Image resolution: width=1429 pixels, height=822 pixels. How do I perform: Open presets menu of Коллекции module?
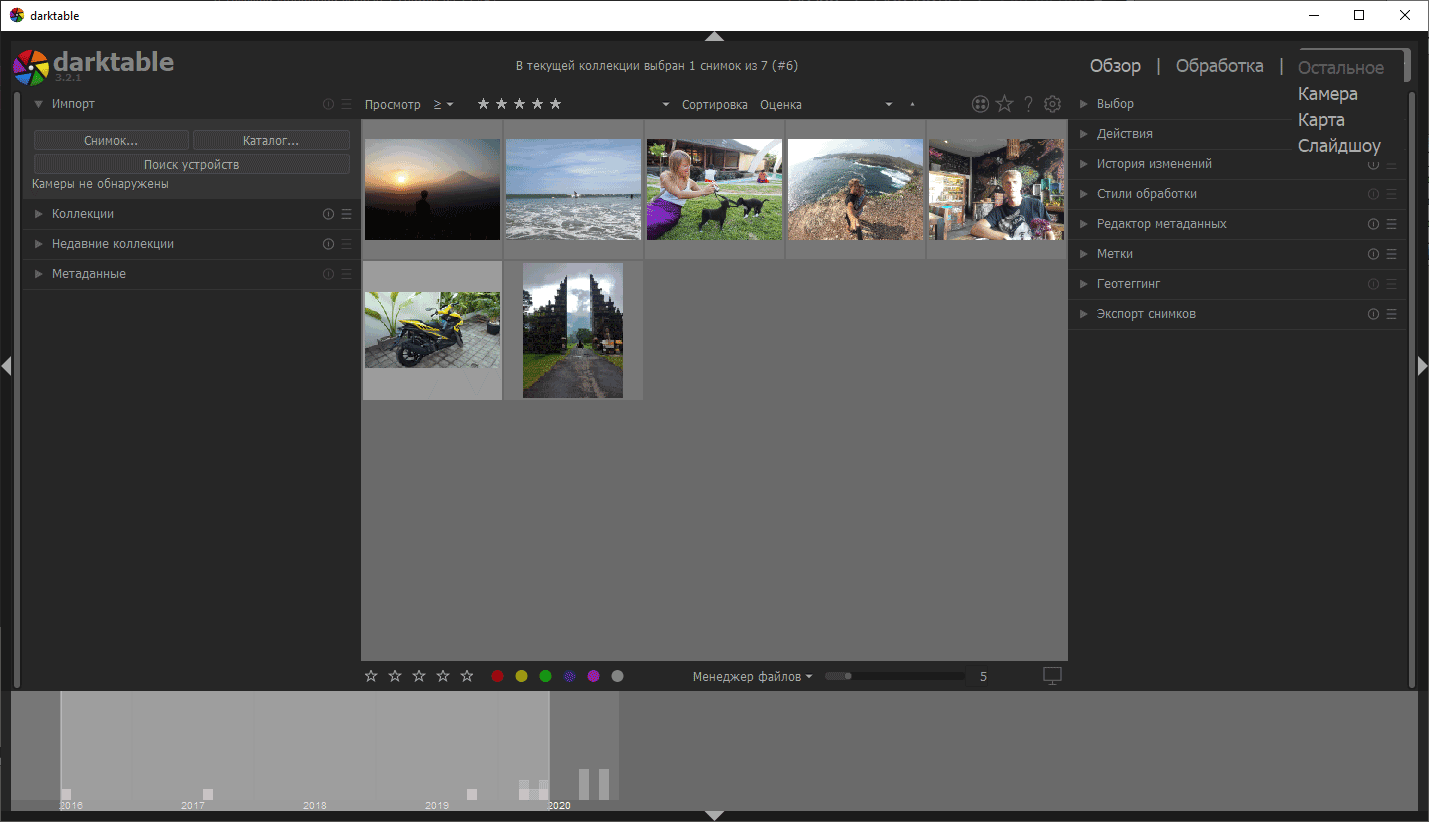click(x=347, y=214)
